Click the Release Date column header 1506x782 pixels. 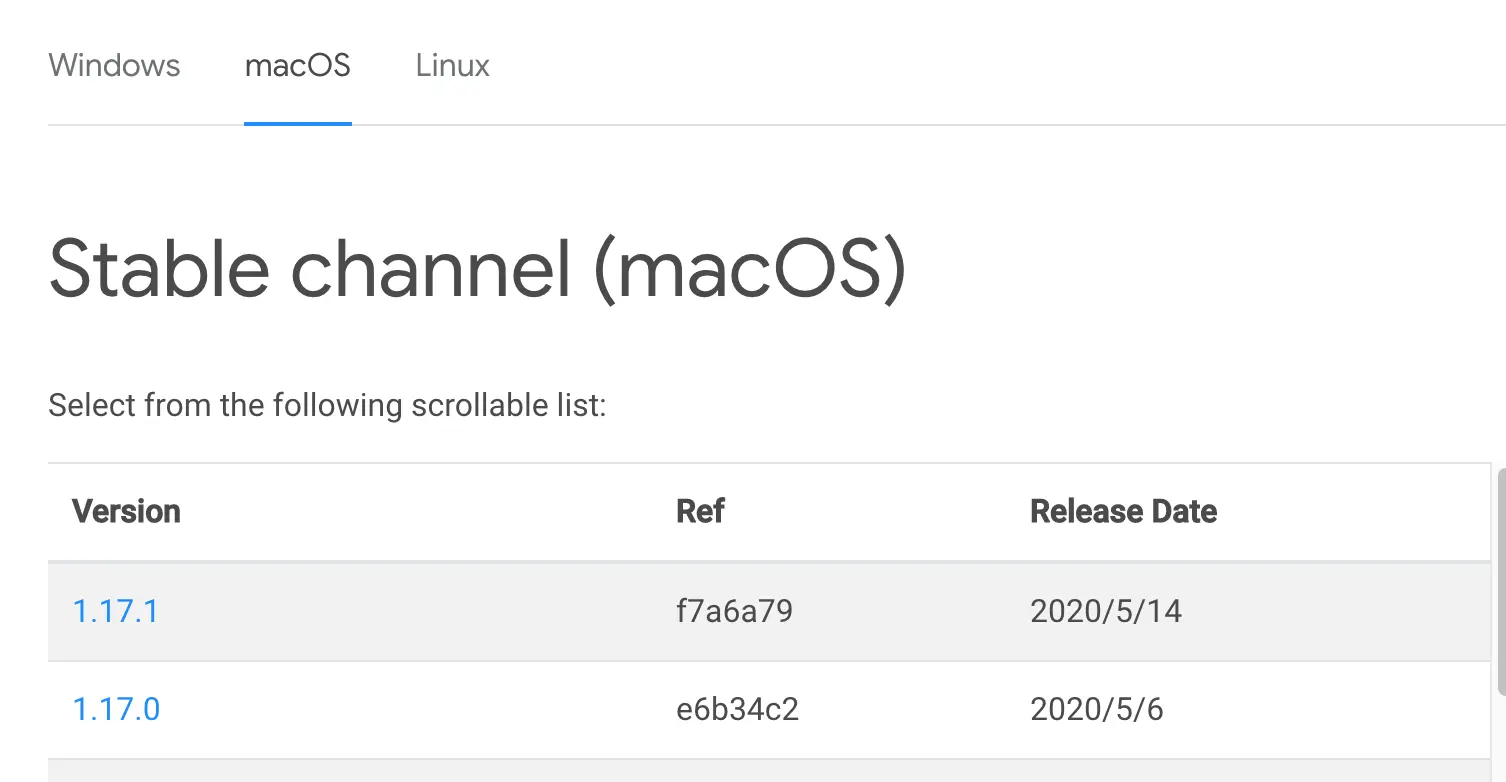pyautogui.click(x=1123, y=511)
